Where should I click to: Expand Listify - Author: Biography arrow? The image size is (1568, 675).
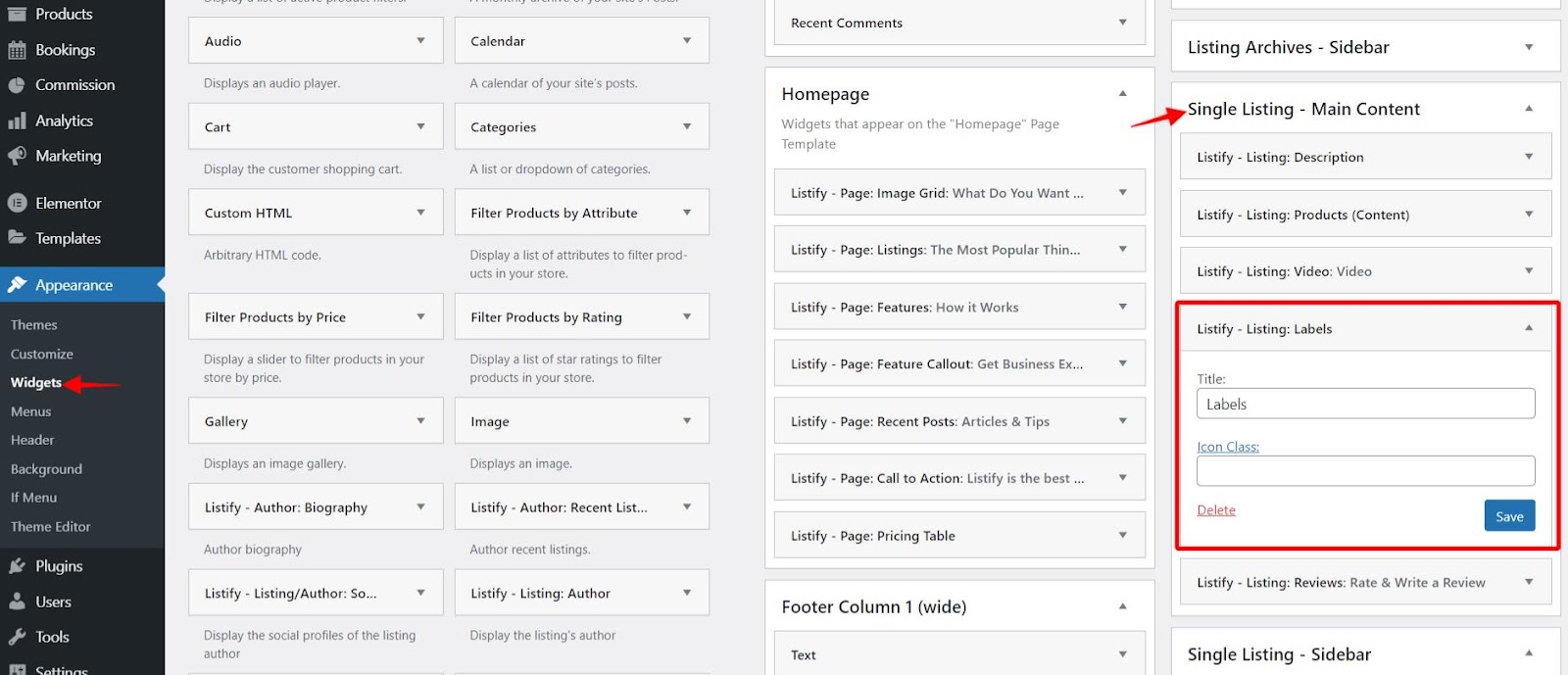point(420,506)
